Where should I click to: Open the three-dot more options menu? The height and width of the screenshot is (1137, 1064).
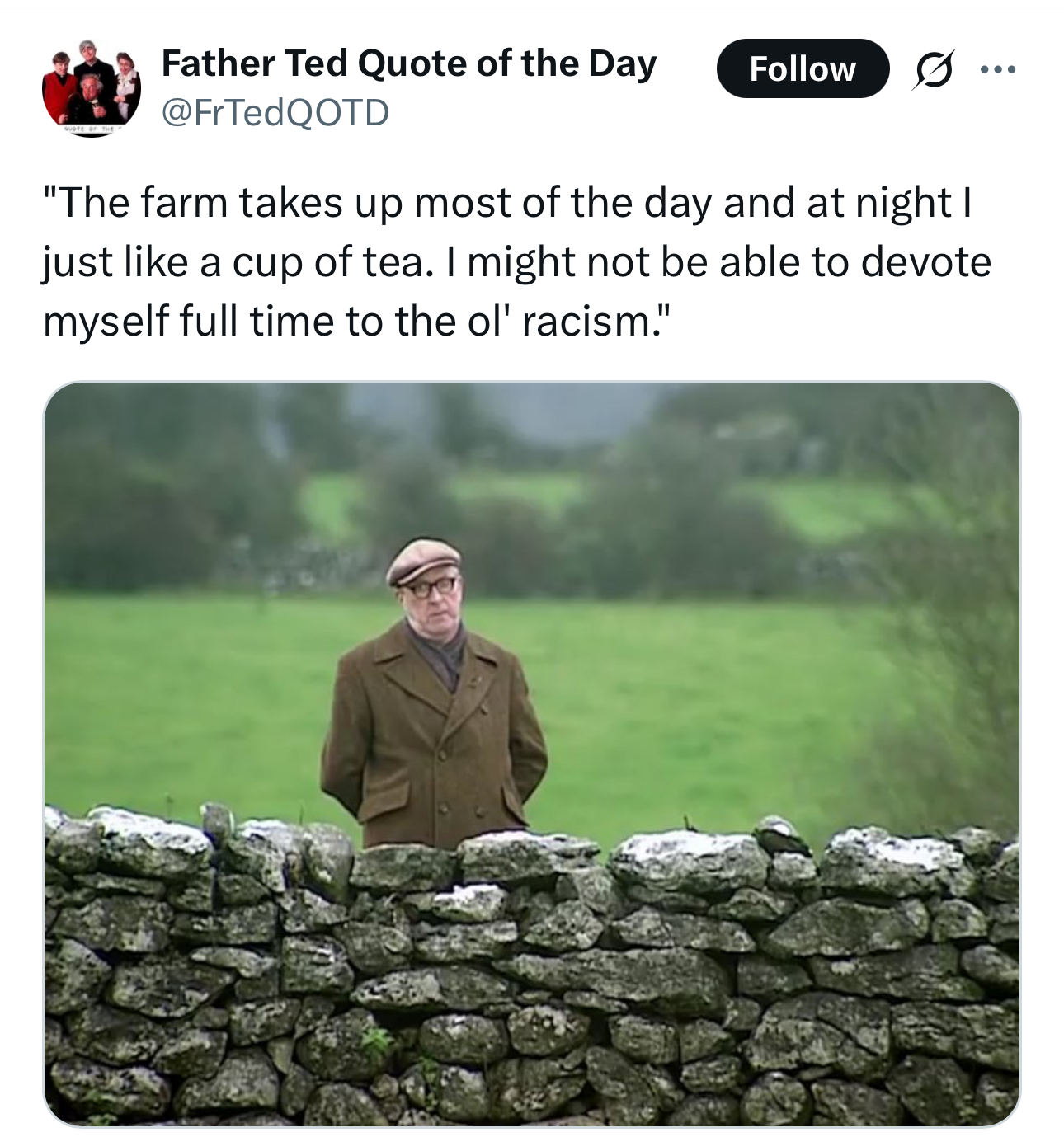[x=998, y=69]
